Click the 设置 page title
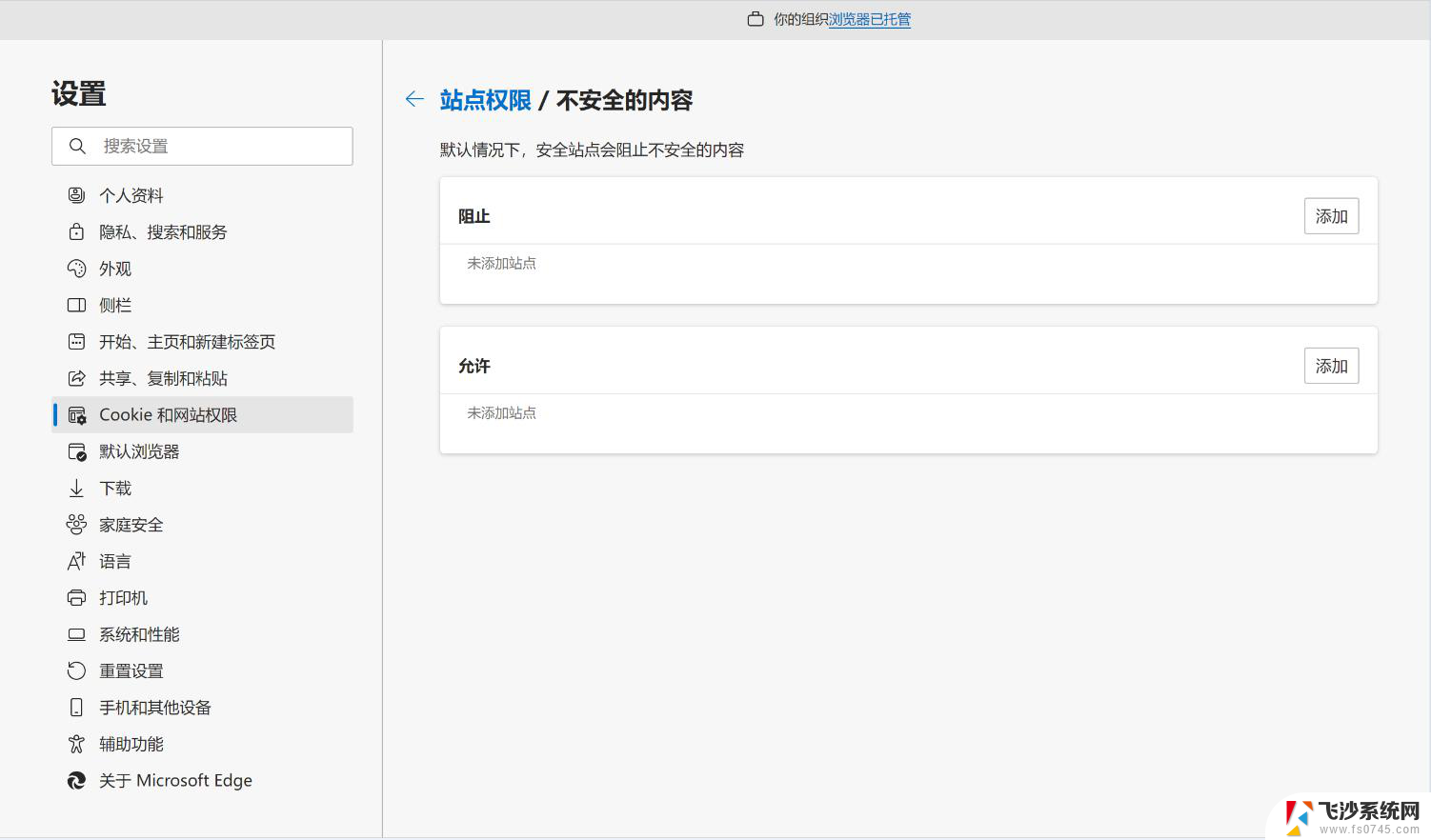The image size is (1431, 840). coord(78,93)
